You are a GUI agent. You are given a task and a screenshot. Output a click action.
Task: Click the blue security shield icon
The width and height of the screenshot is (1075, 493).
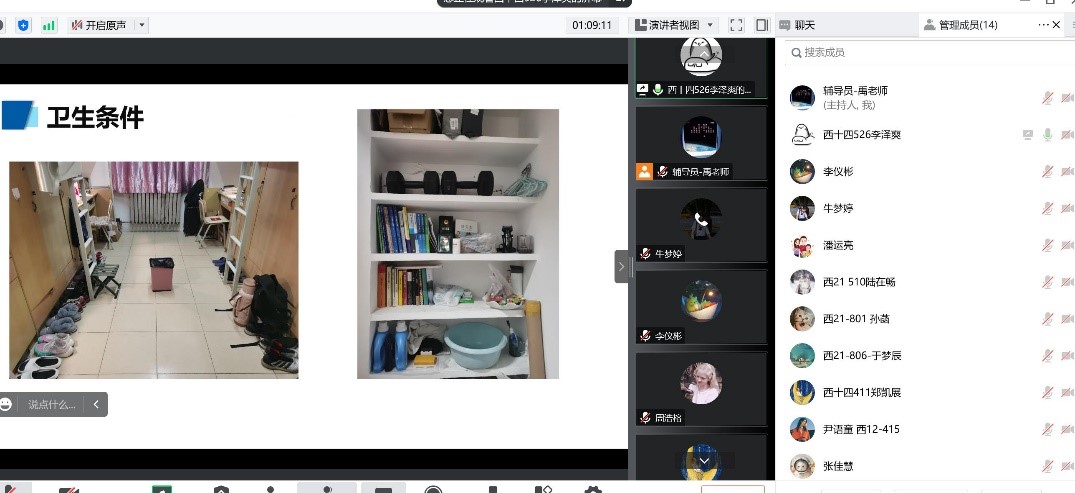23,25
